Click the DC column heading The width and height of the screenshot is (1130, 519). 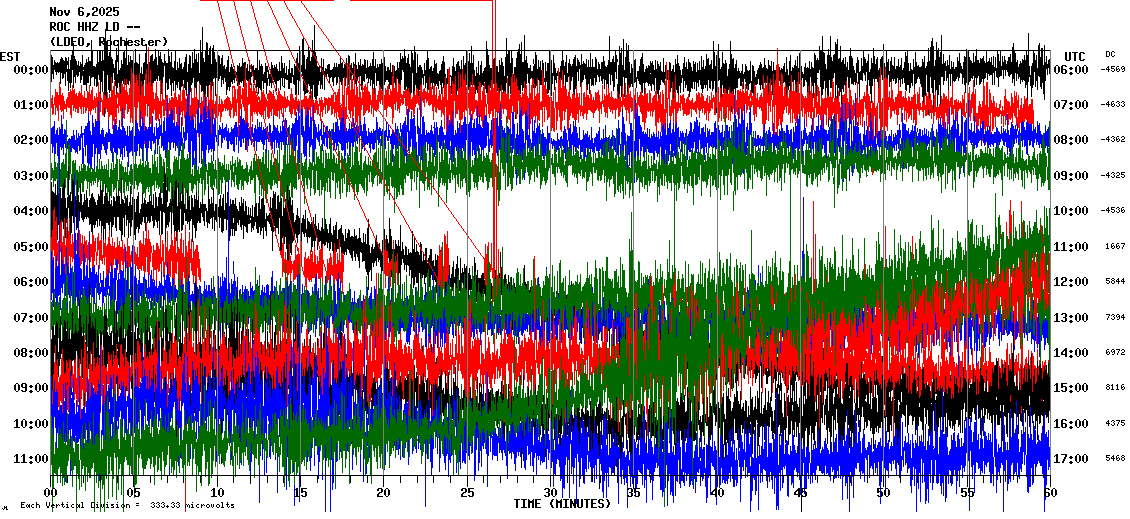[x=1110, y=54]
